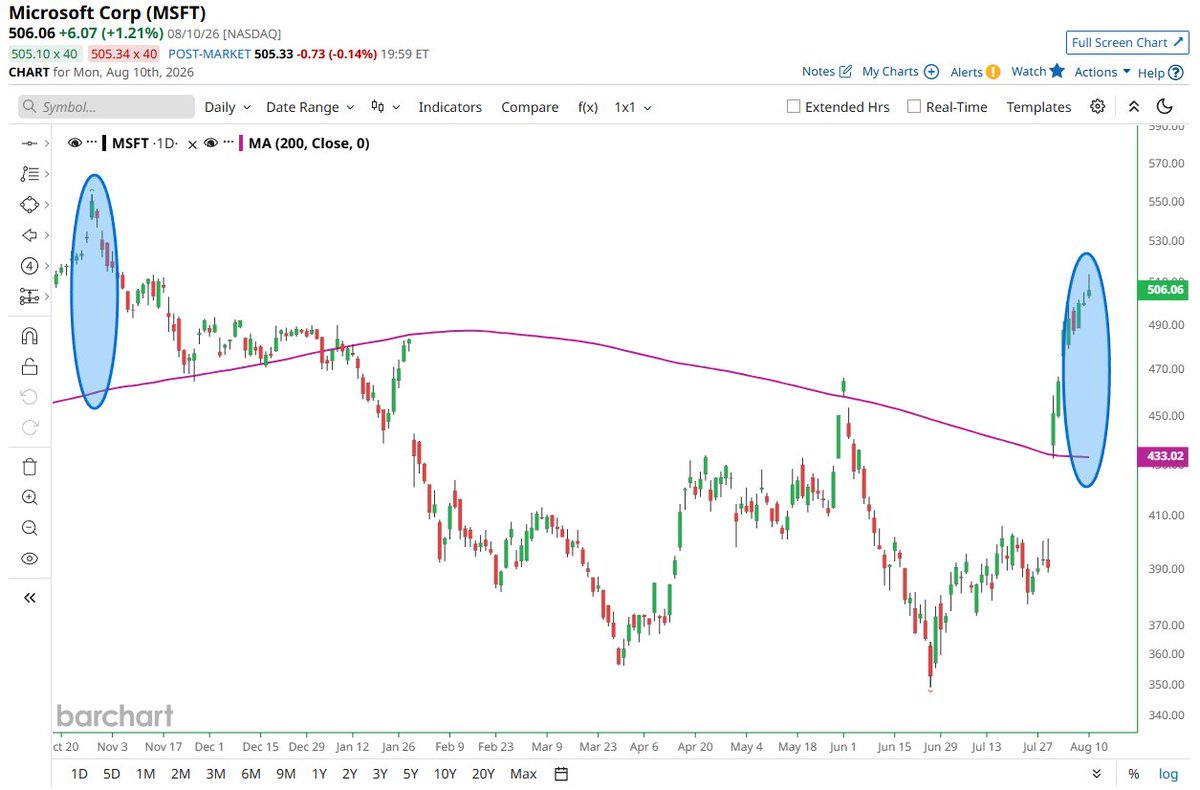1200x790 pixels.
Task: Zoom out with the magnifier minus
Action: (x=29, y=528)
